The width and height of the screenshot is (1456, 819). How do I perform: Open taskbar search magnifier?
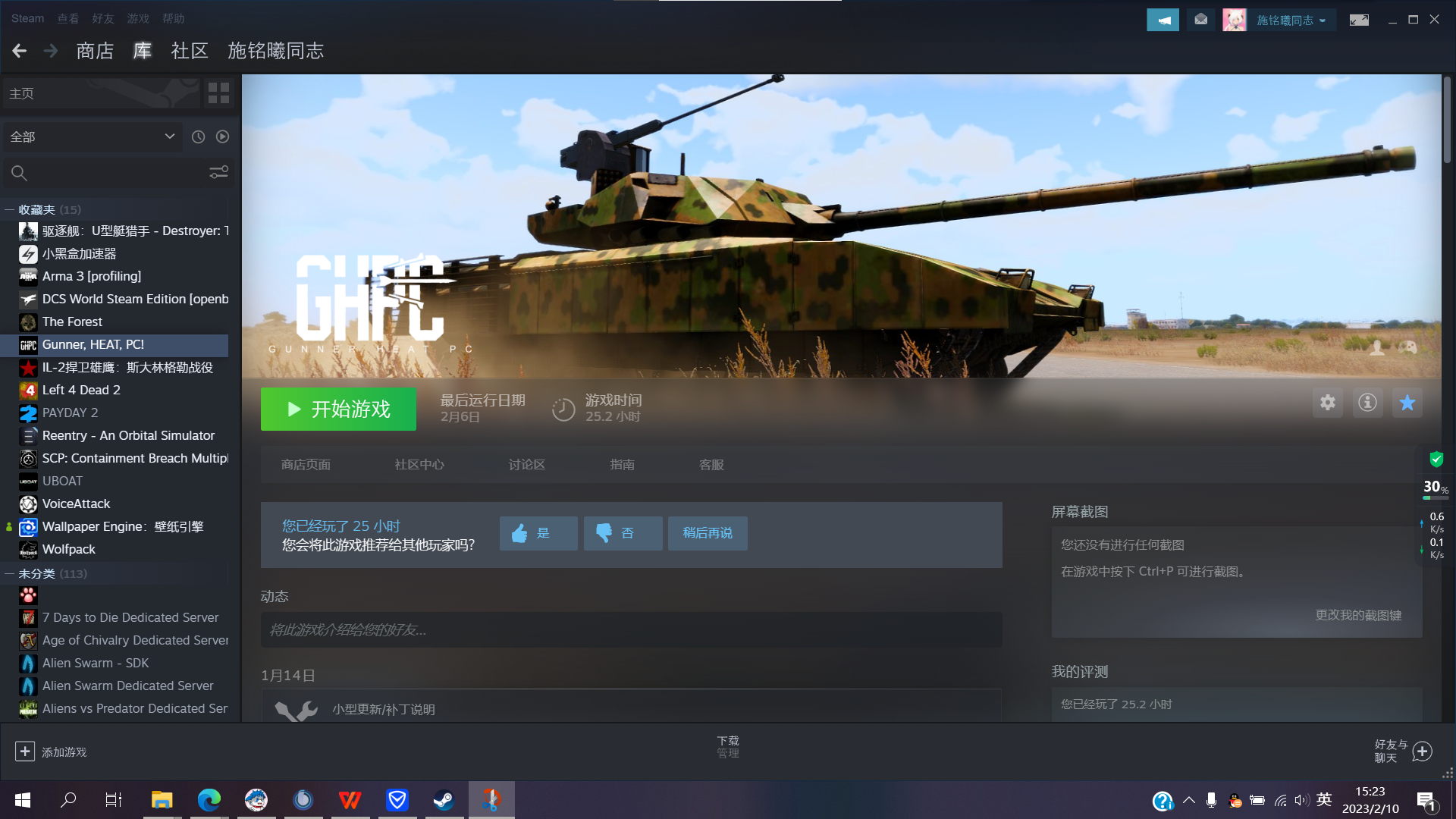click(68, 800)
